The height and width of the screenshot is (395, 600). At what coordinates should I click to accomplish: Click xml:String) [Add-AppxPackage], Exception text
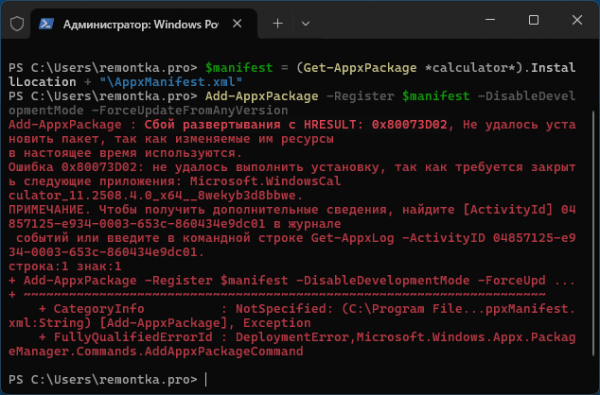coord(160,323)
